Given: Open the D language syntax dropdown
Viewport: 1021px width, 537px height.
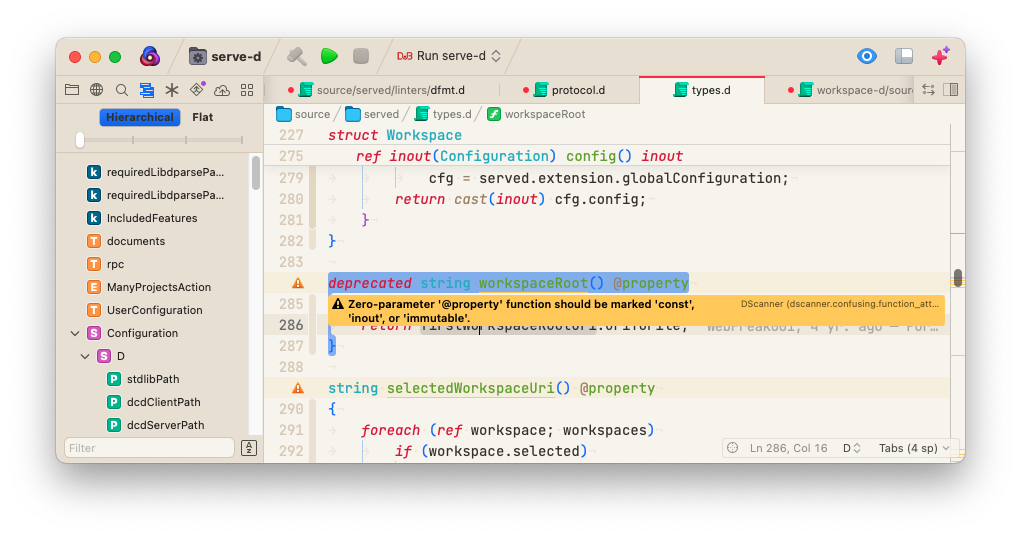Looking at the screenshot, I should pyautogui.click(x=852, y=448).
